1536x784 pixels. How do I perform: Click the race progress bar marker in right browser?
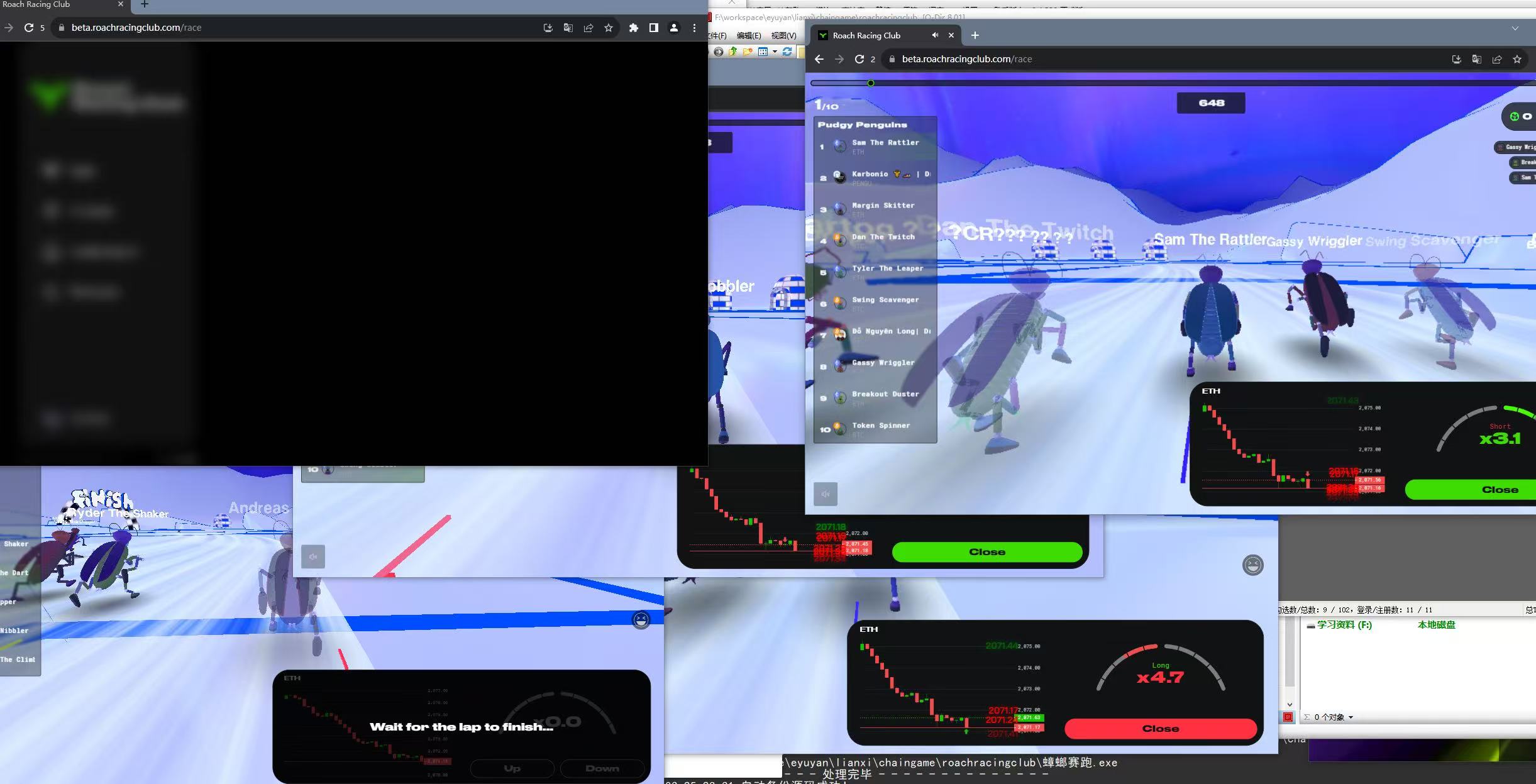pyautogui.click(x=871, y=83)
